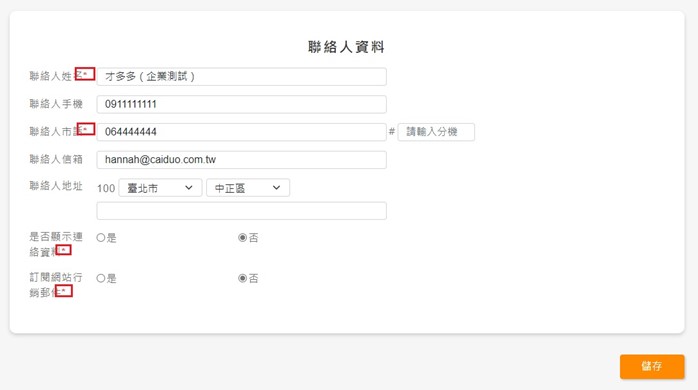Click the landline field 064444444
The height and width of the screenshot is (390, 698).
[241, 132]
